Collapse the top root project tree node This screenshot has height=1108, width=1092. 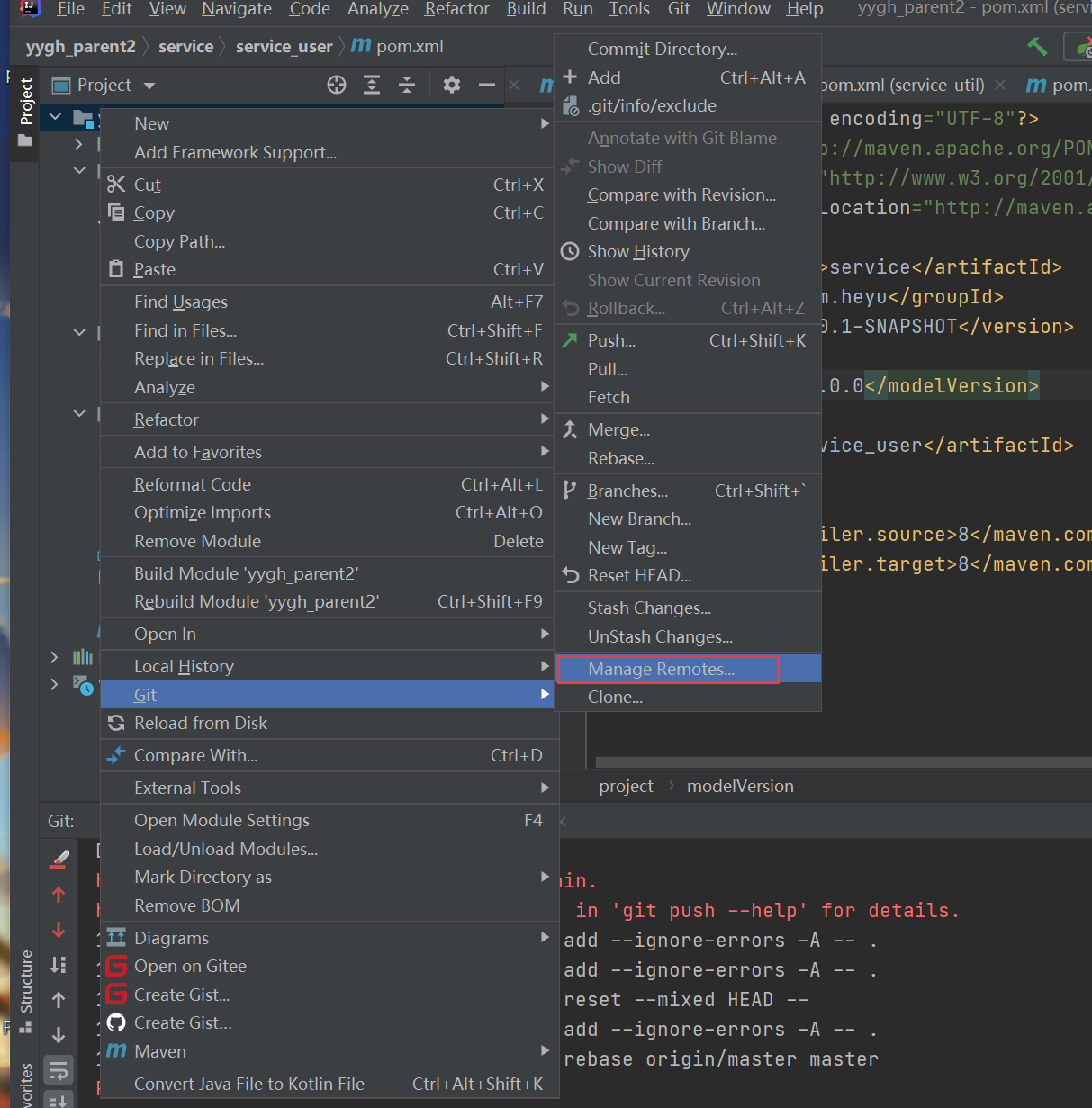[x=55, y=117]
